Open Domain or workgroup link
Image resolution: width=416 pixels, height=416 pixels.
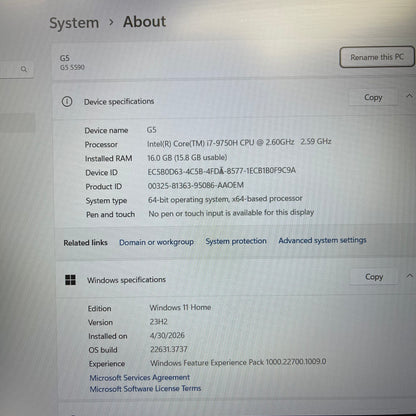coord(156,242)
